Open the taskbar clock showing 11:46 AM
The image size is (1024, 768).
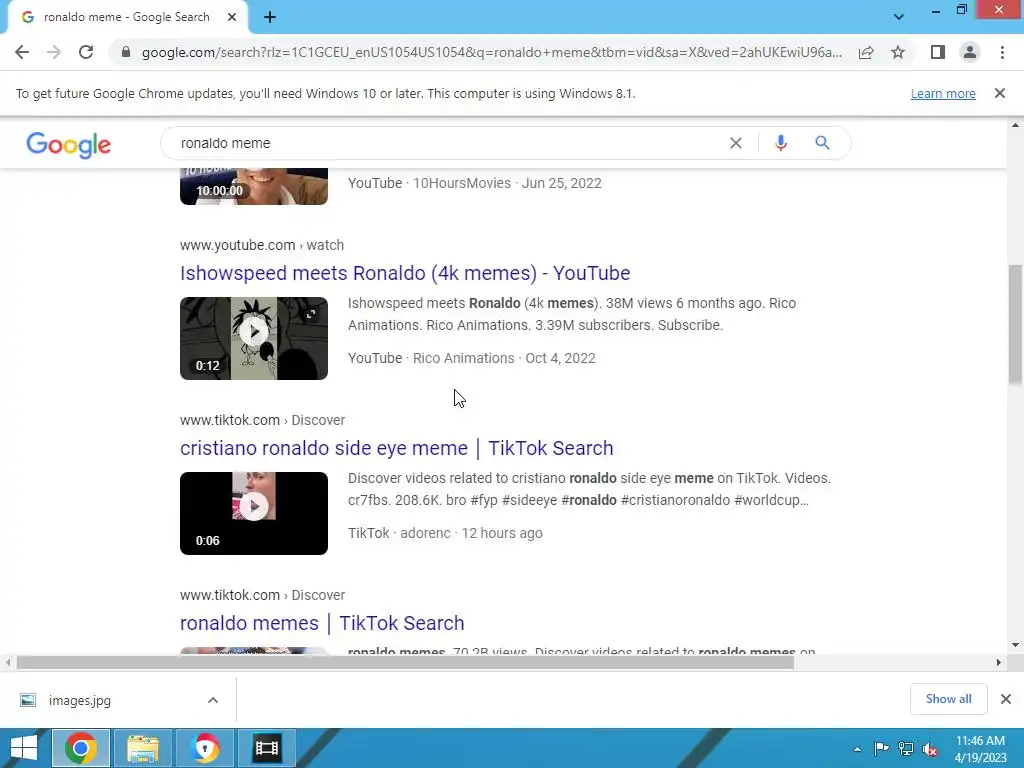click(x=980, y=749)
